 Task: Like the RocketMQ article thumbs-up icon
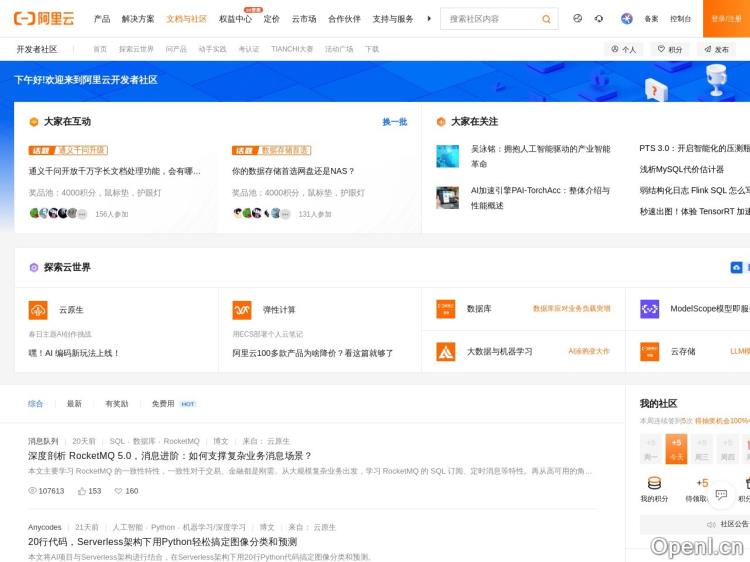tap(82, 491)
